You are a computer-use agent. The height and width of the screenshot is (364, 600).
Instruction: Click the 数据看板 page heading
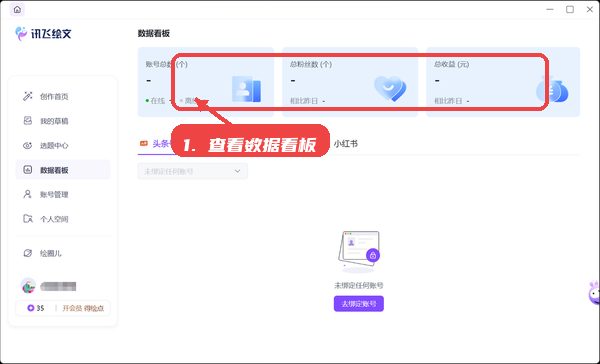coord(154,34)
